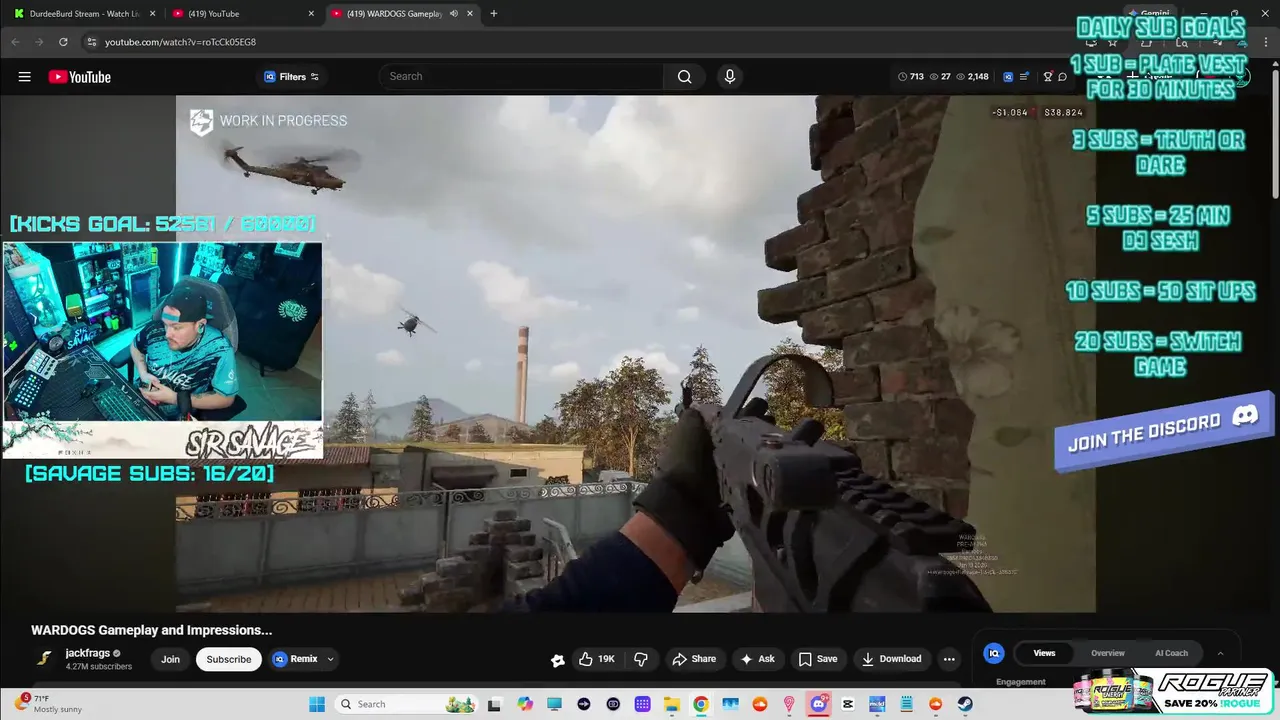The image size is (1280, 720).
Task: Open the vidIQ list icon in the stats bar
Action: (1024, 77)
